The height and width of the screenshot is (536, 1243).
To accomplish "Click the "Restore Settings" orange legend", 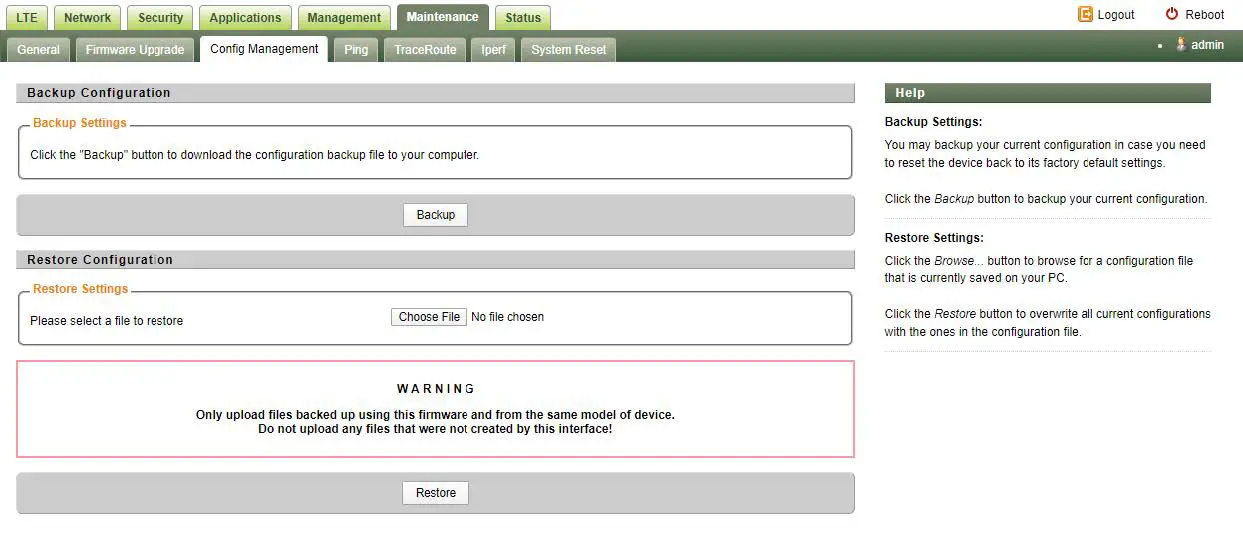I will 81,289.
